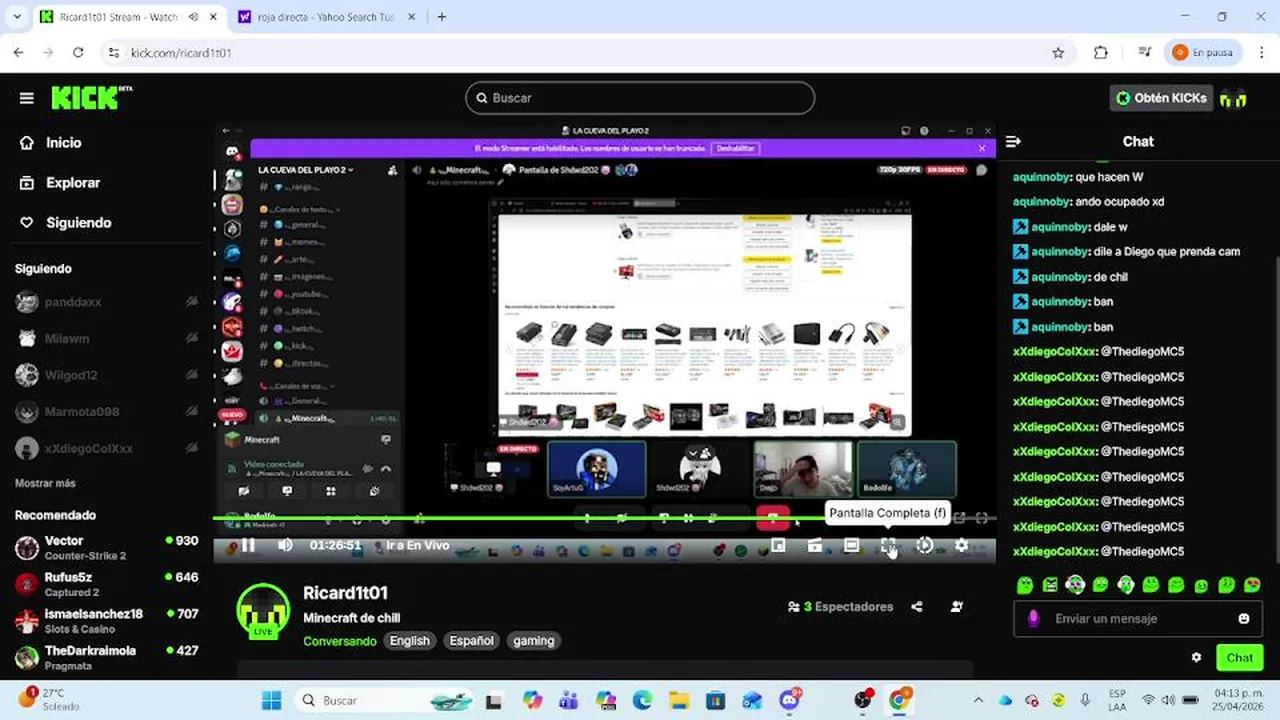Open a new browser tab
Image resolution: width=1280 pixels, height=720 pixels.
441,17
